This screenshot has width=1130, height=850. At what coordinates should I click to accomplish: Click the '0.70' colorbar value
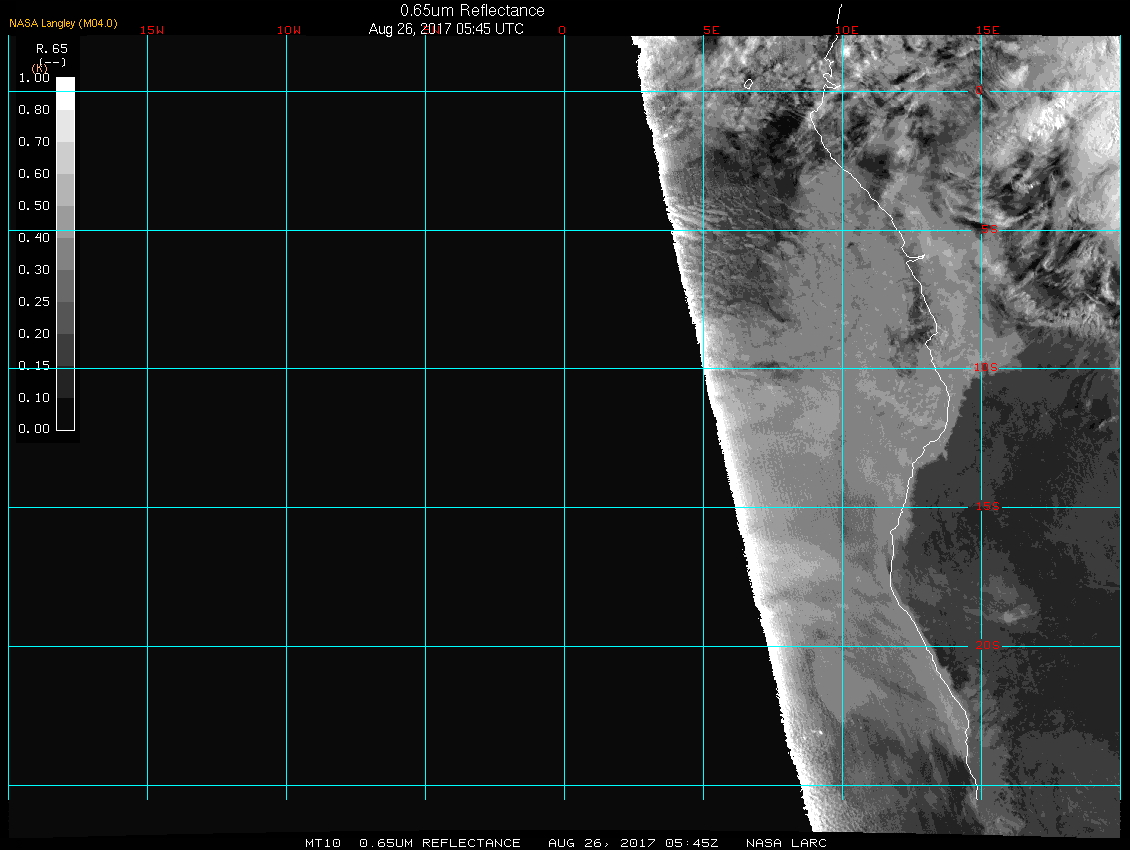(x=34, y=141)
